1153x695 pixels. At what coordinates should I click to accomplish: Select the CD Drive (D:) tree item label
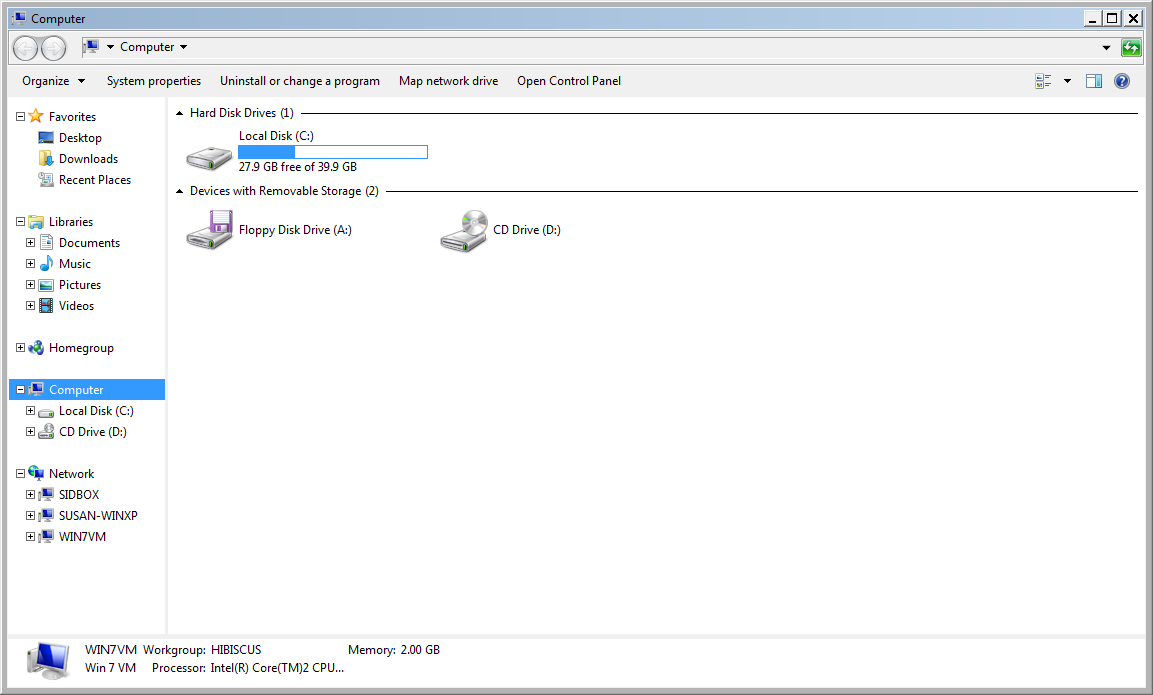93,432
